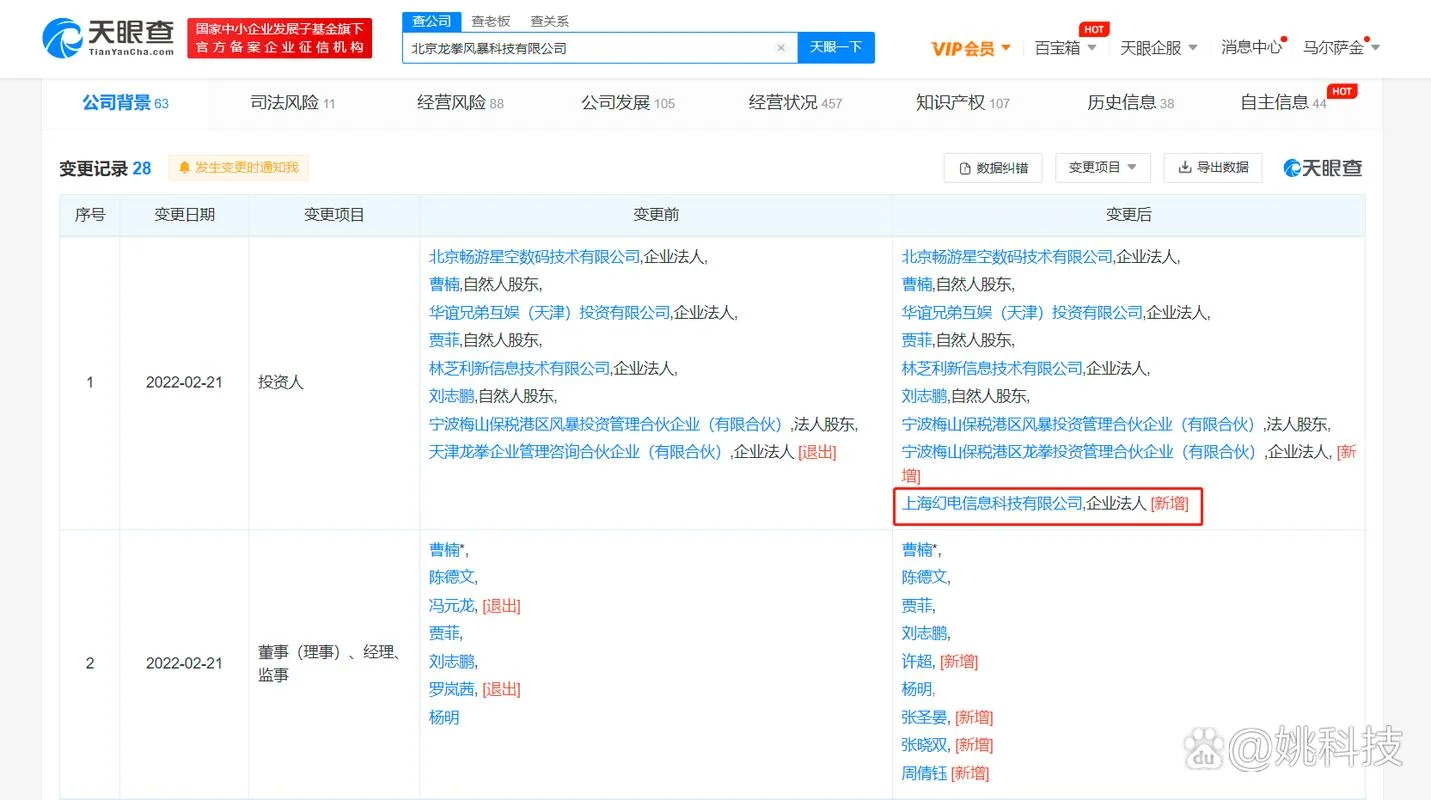Open the 天眼企服 dropdown menu
This screenshot has height=800, width=1431.
1159,47
